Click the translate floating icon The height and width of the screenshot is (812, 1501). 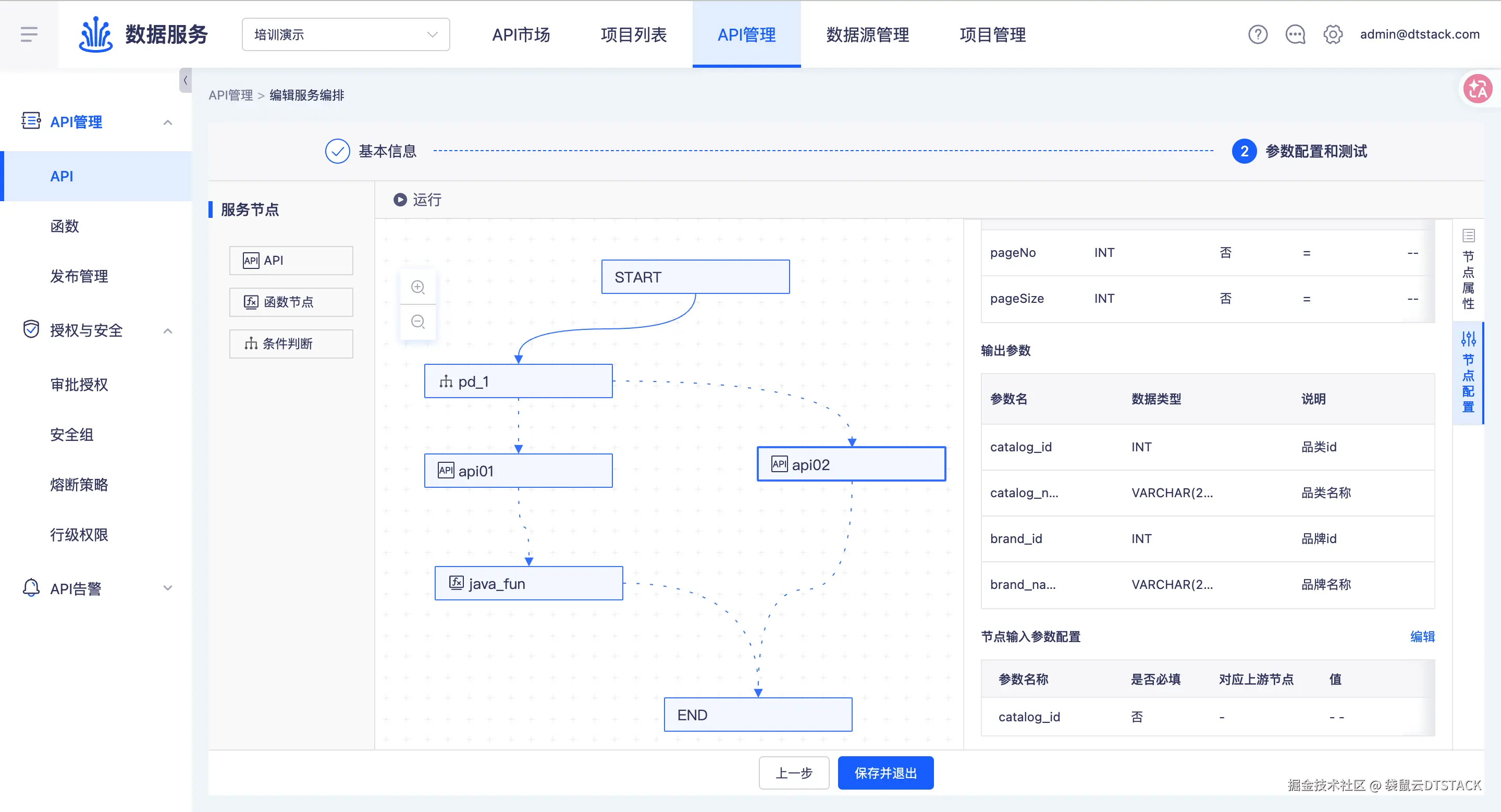pos(1478,89)
